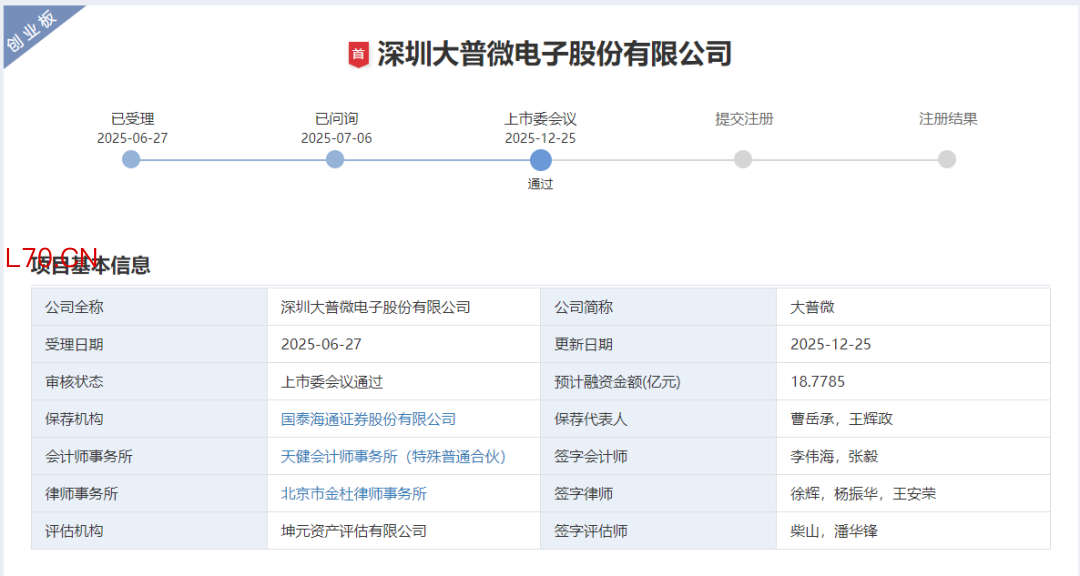Select the 提交注册 timeline node dot
1080x576 pixels.
pos(743,160)
